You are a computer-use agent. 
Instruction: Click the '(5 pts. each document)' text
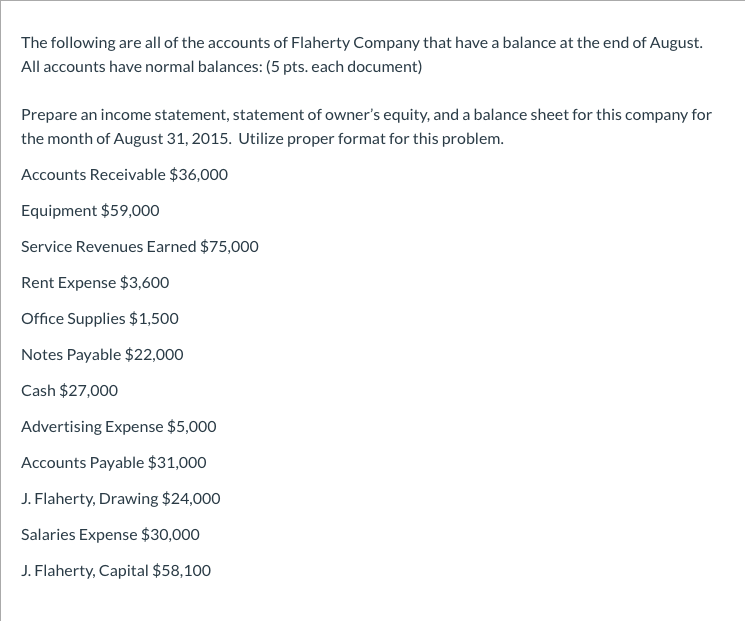tap(344, 67)
